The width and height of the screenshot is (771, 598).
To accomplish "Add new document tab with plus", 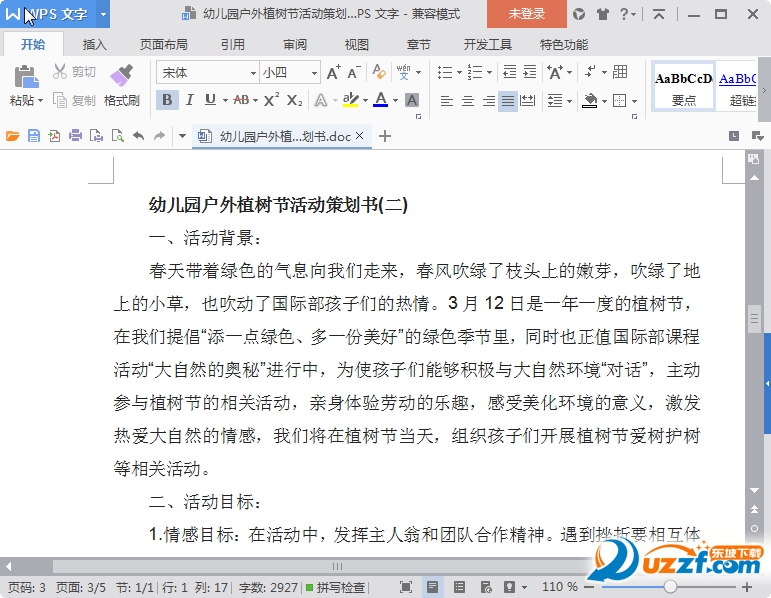I will 385,136.
